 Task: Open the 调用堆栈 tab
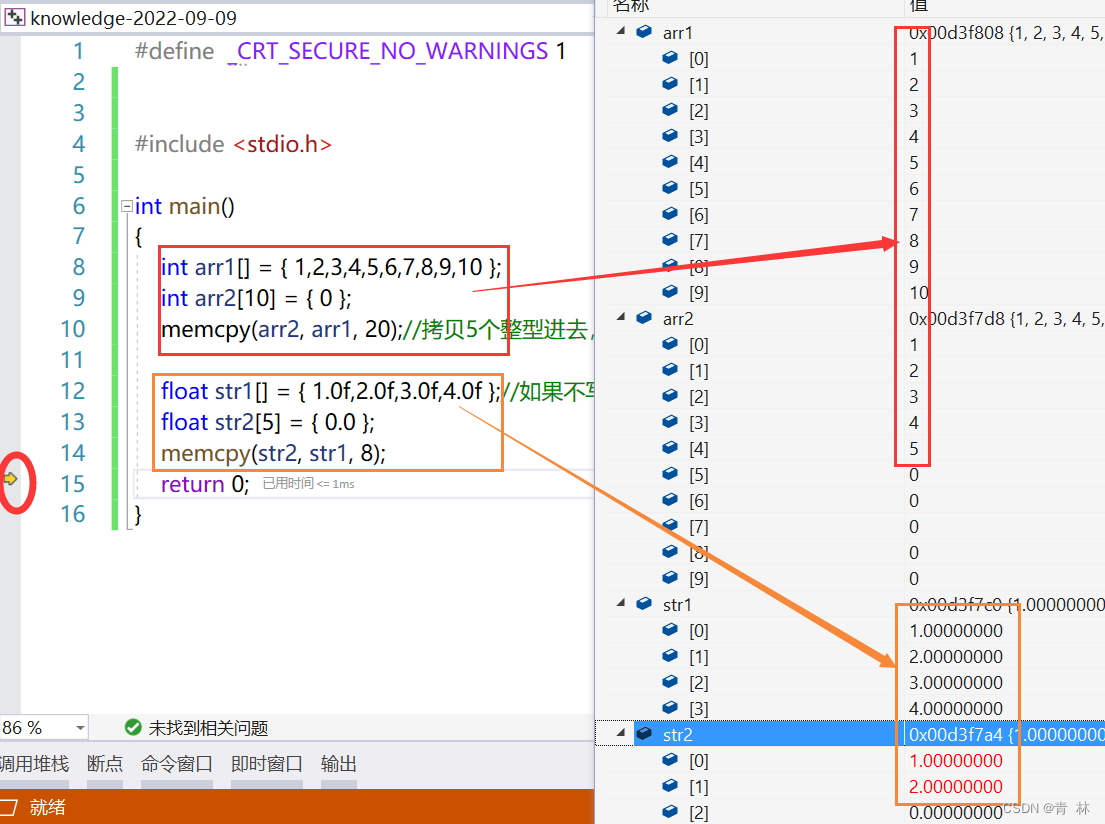pyautogui.click(x=34, y=764)
